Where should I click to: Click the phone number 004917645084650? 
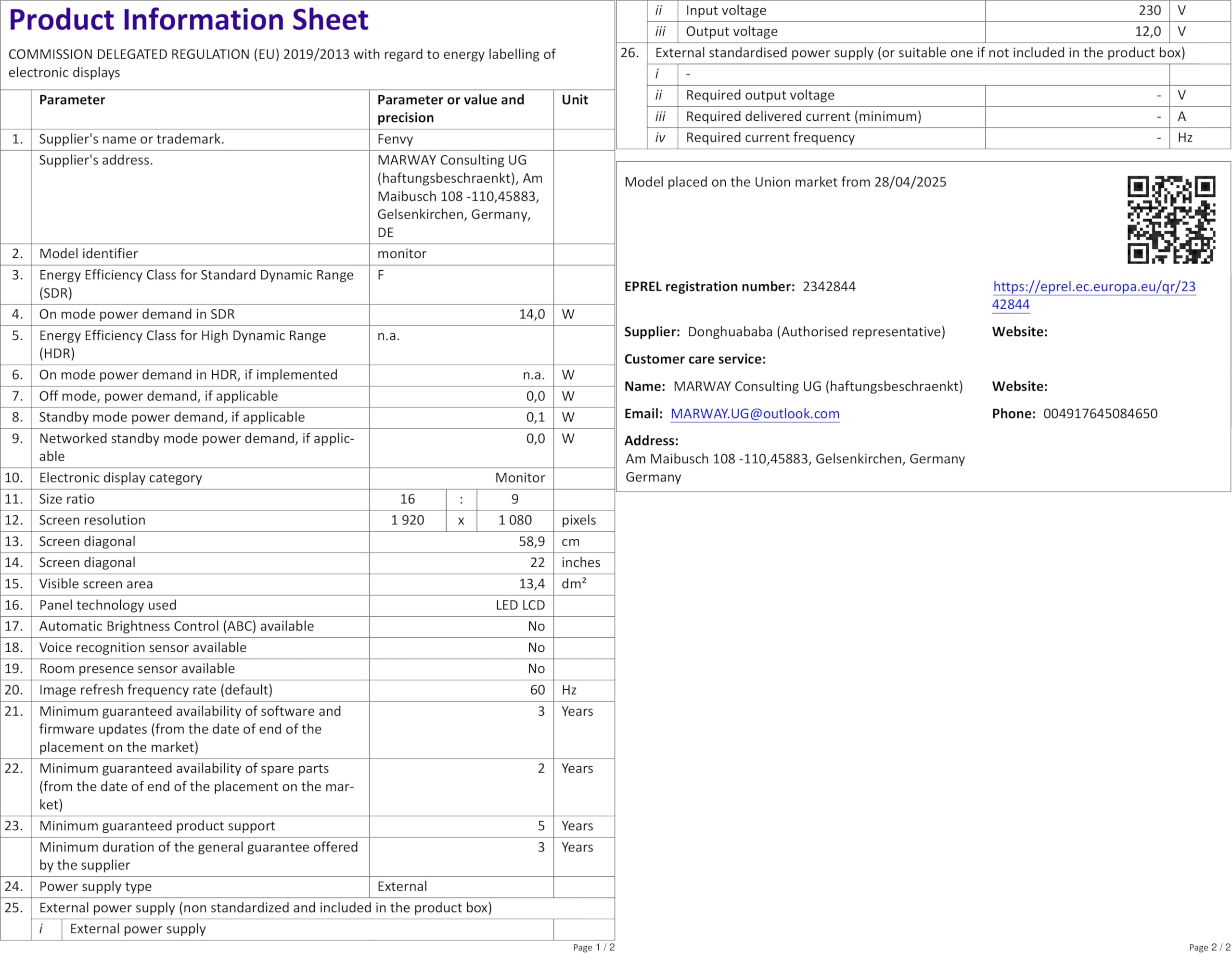coord(1100,414)
